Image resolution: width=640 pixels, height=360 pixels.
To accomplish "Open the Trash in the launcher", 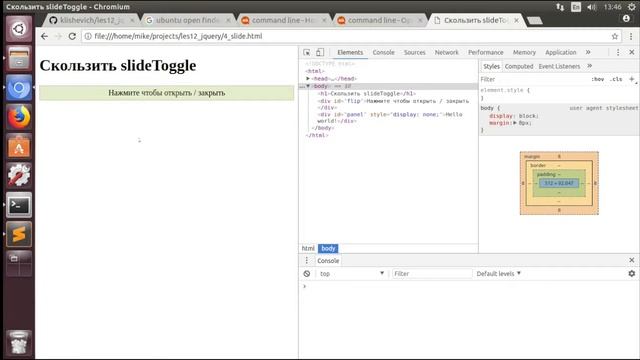I will pos(19,342).
